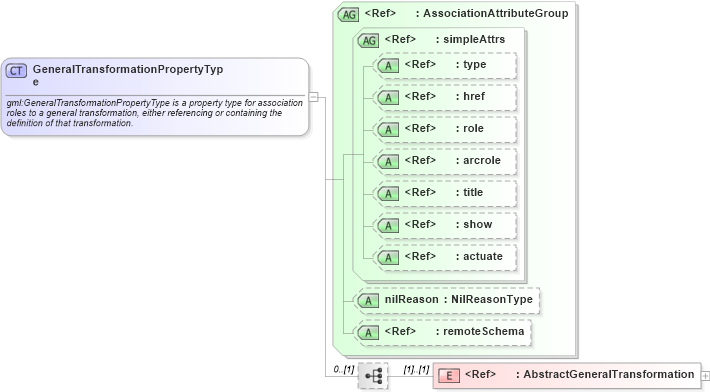Click the E icon of AbstractGeneralTransformation

(x=449, y=375)
